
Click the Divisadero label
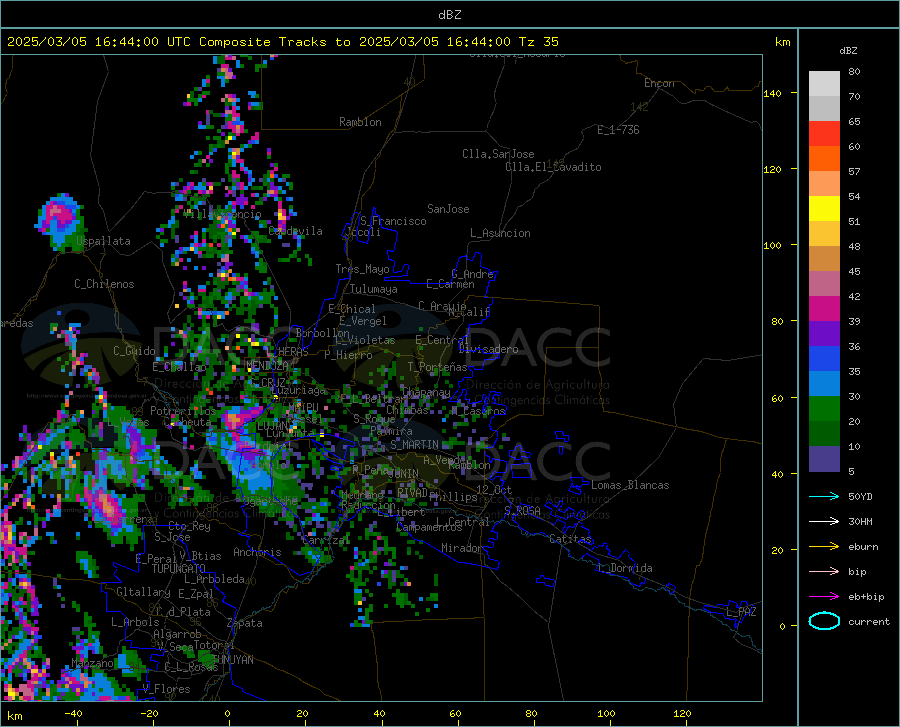point(488,349)
